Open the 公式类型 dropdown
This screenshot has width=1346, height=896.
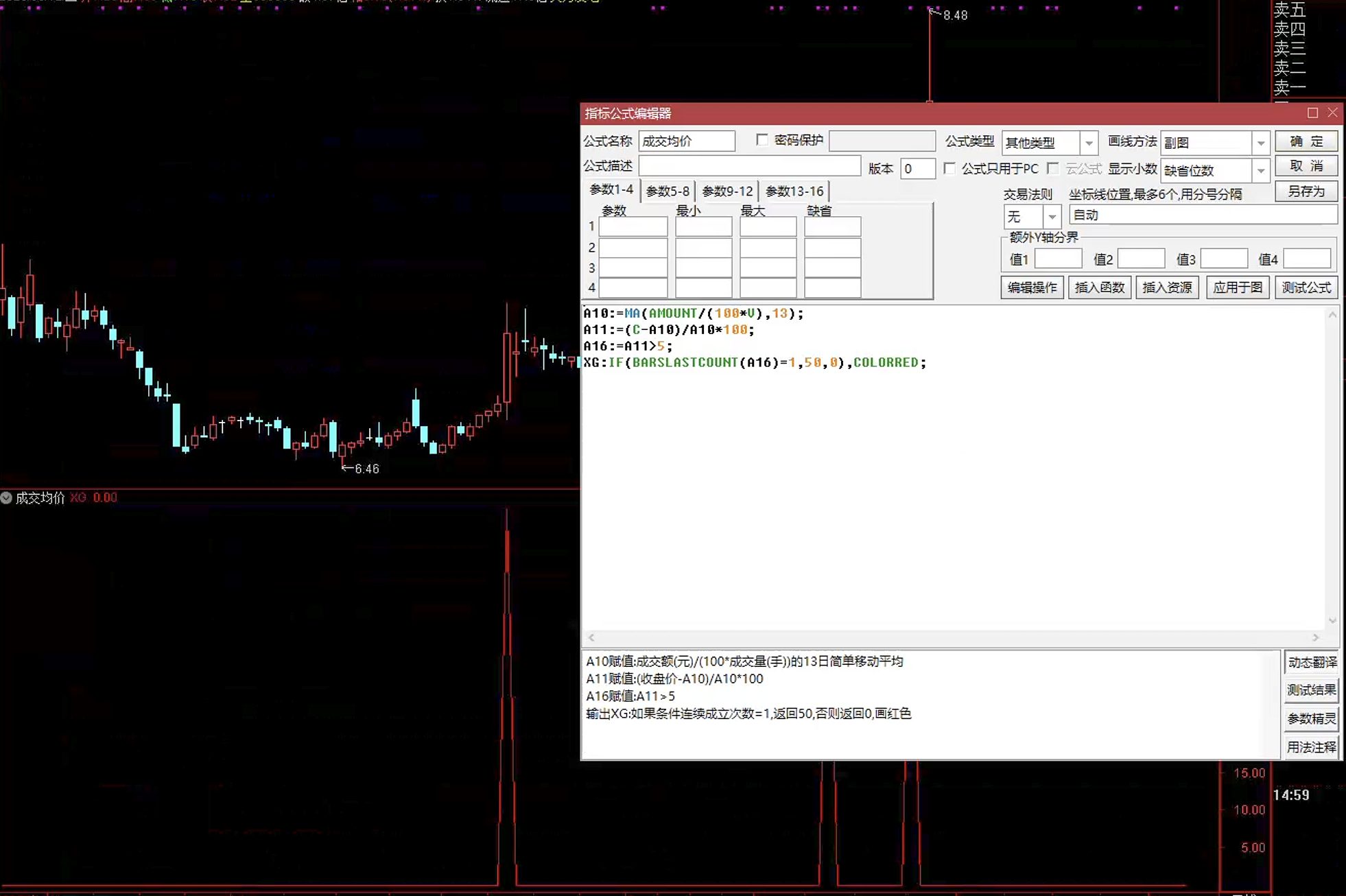pyautogui.click(x=1089, y=143)
